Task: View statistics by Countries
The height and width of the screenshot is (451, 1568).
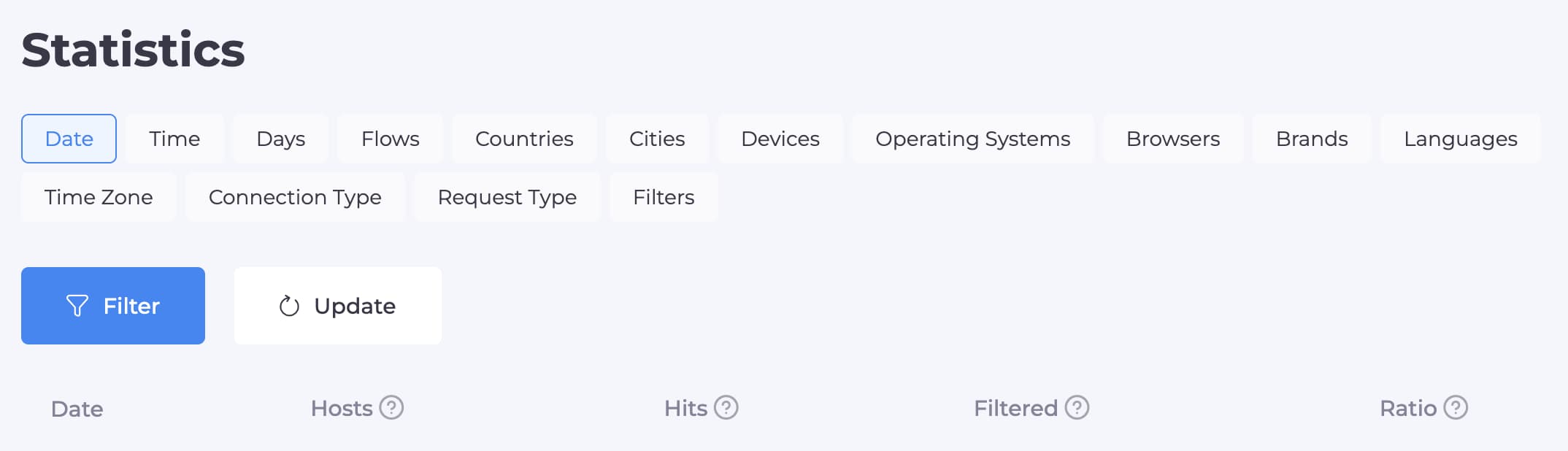Action: 524,139
